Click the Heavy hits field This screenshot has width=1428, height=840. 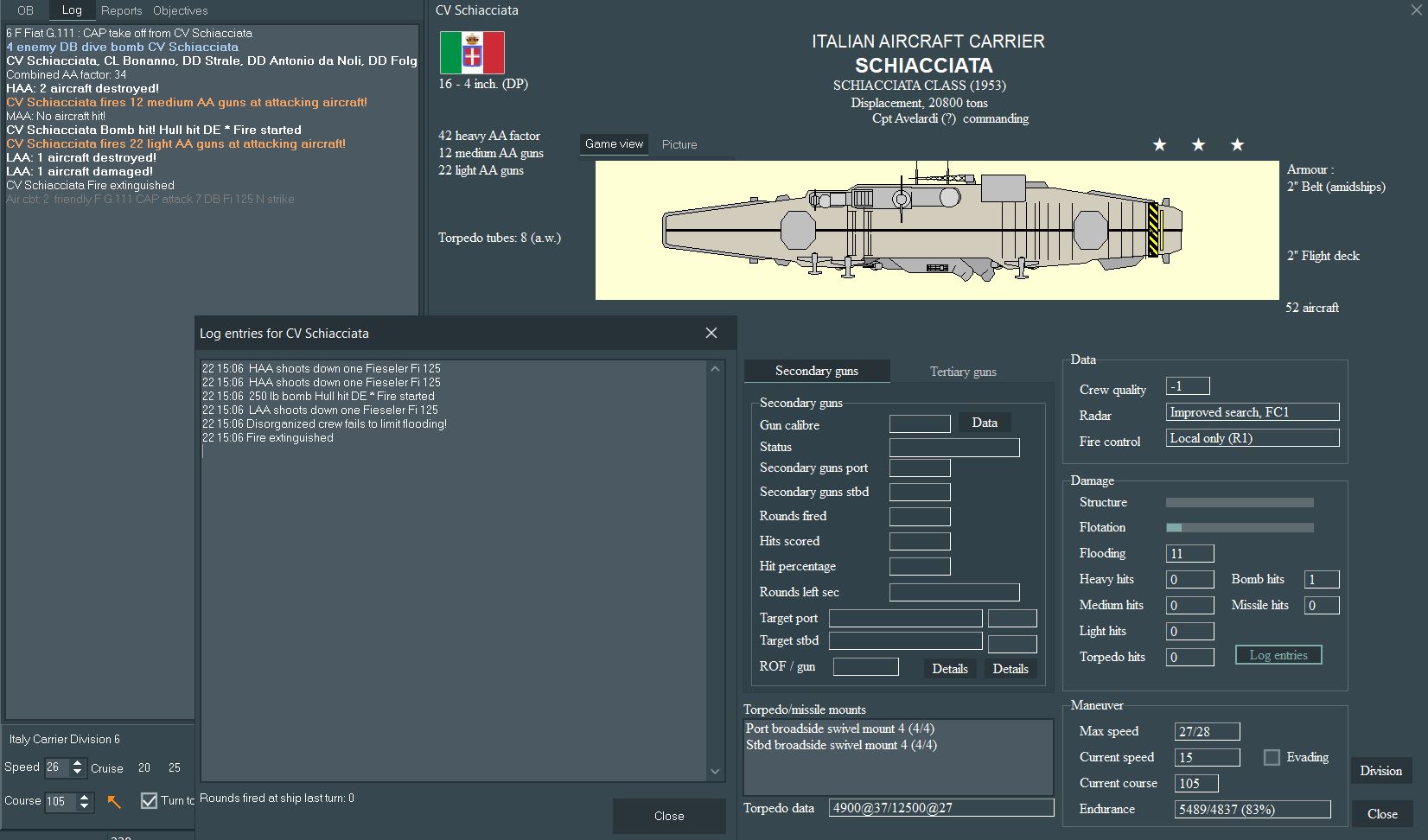1190,580
